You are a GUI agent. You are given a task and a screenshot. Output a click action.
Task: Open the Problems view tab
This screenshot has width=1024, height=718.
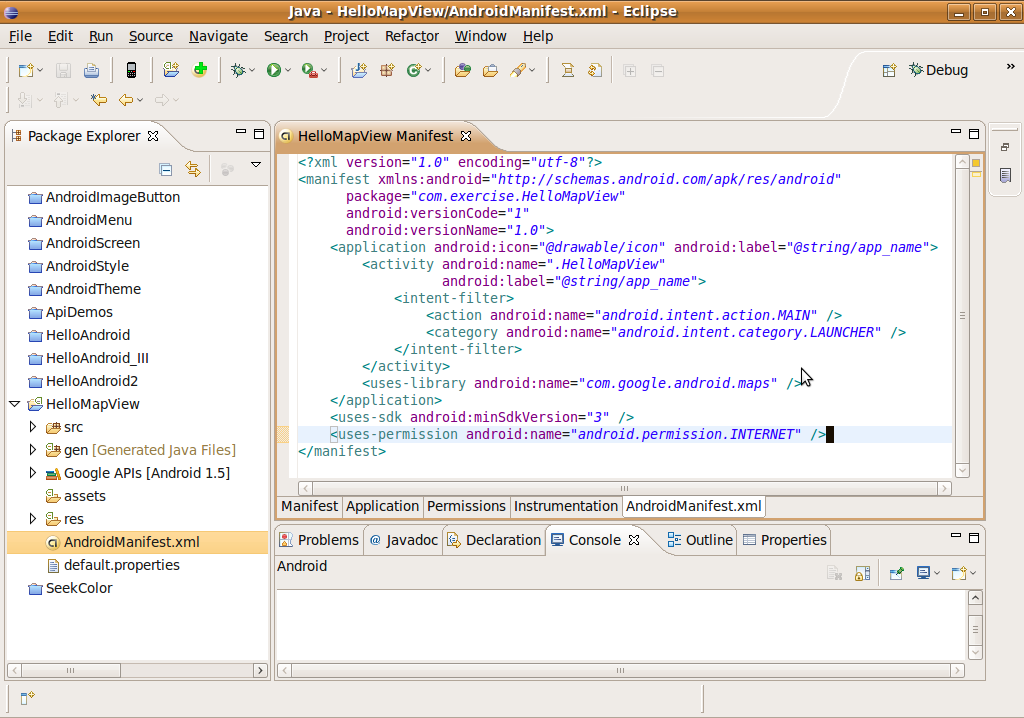click(319, 540)
